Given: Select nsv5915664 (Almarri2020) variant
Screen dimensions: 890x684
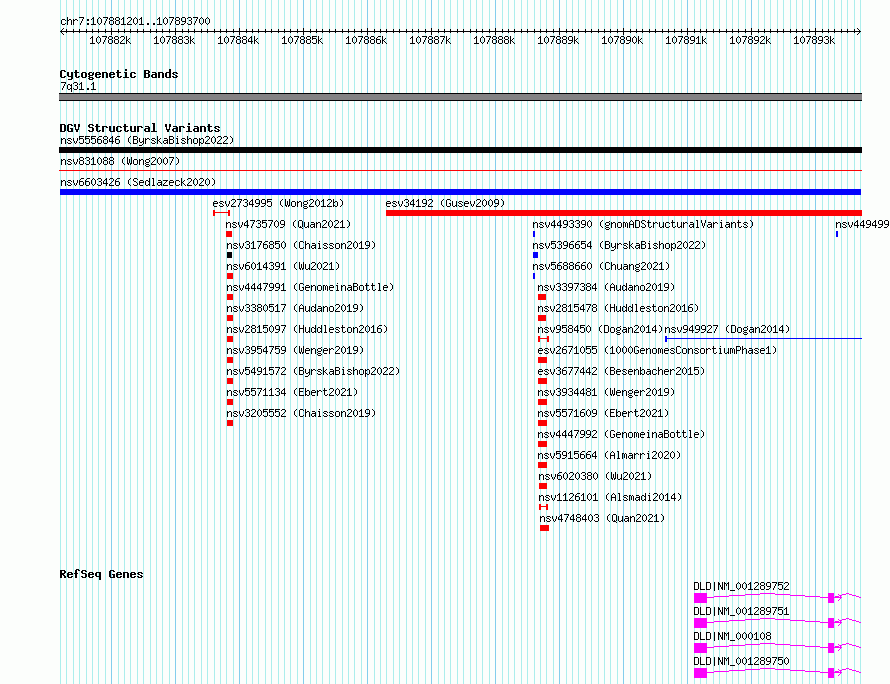Looking at the screenshot, I should click(x=609, y=455).
